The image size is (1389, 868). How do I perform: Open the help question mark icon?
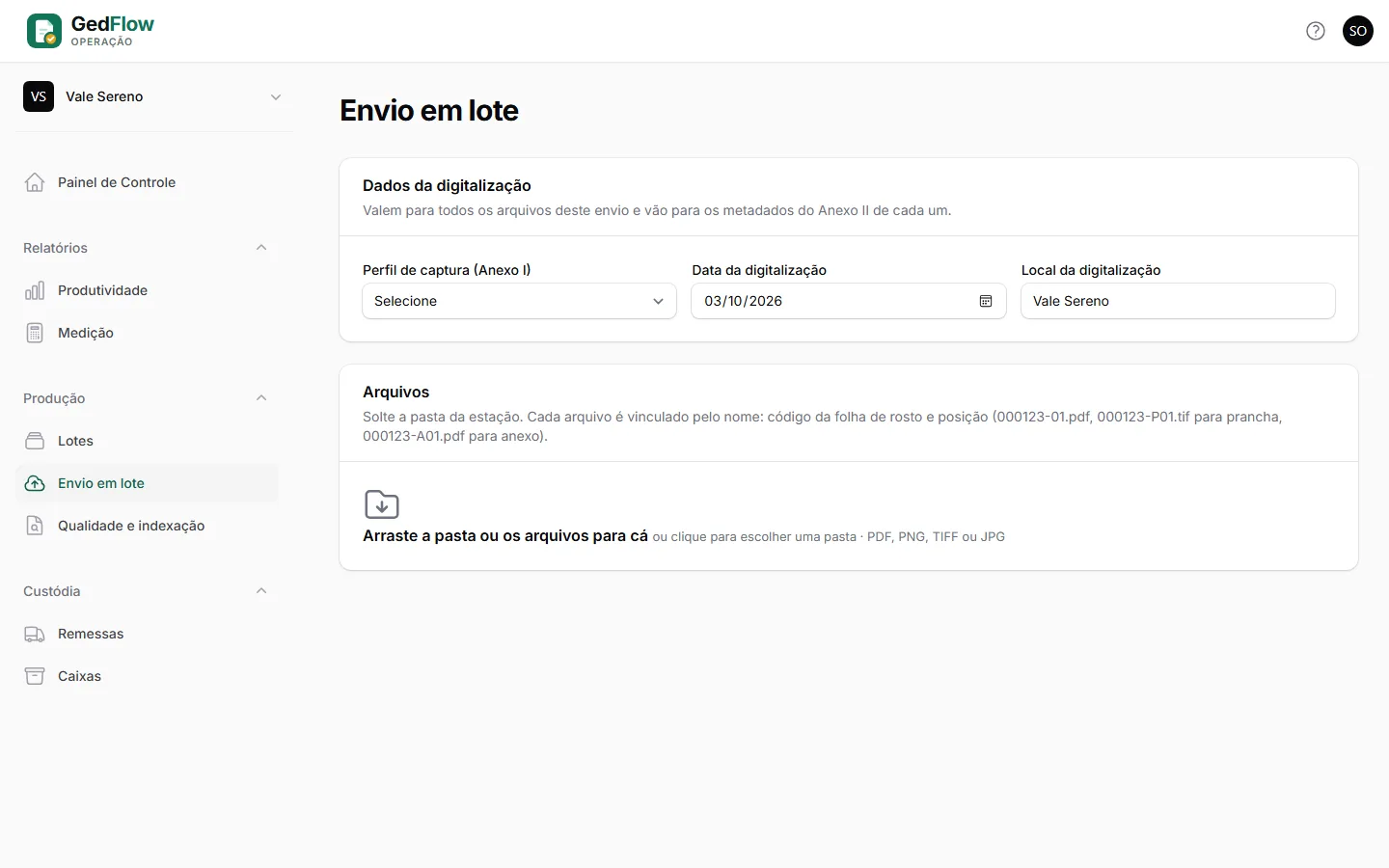(1316, 31)
